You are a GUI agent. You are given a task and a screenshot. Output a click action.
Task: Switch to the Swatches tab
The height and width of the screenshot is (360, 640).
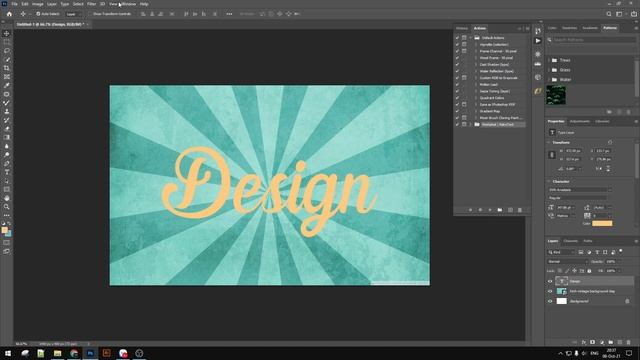coord(569,28)
